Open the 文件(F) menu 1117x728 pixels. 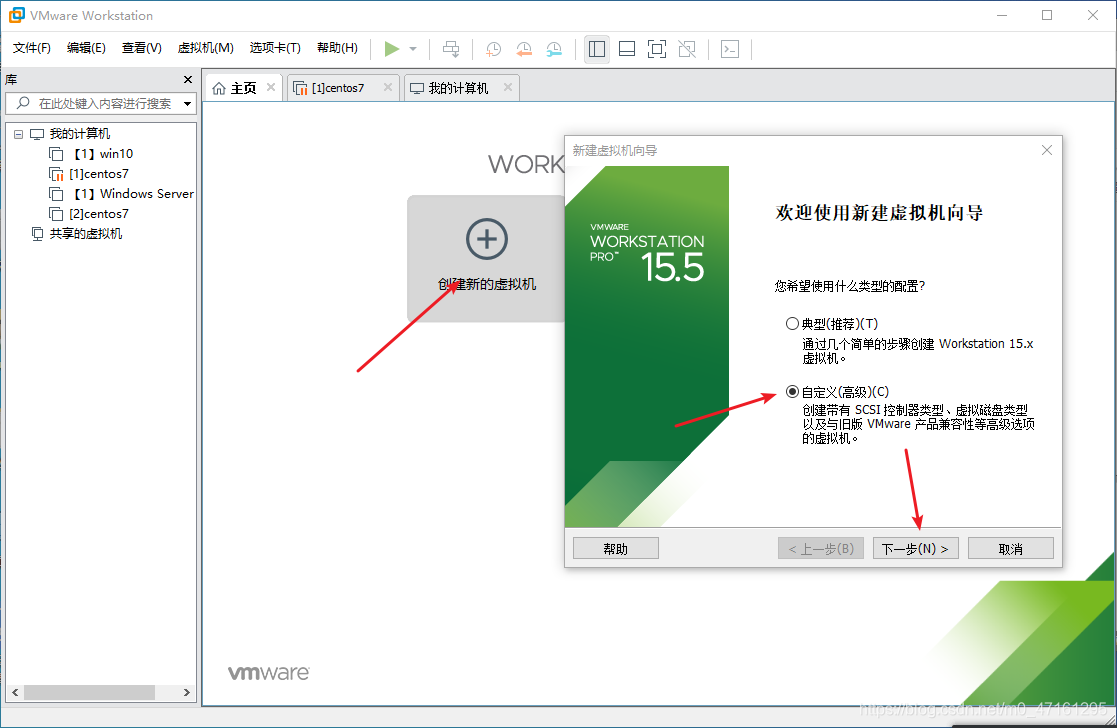click(x=31, y=48)
